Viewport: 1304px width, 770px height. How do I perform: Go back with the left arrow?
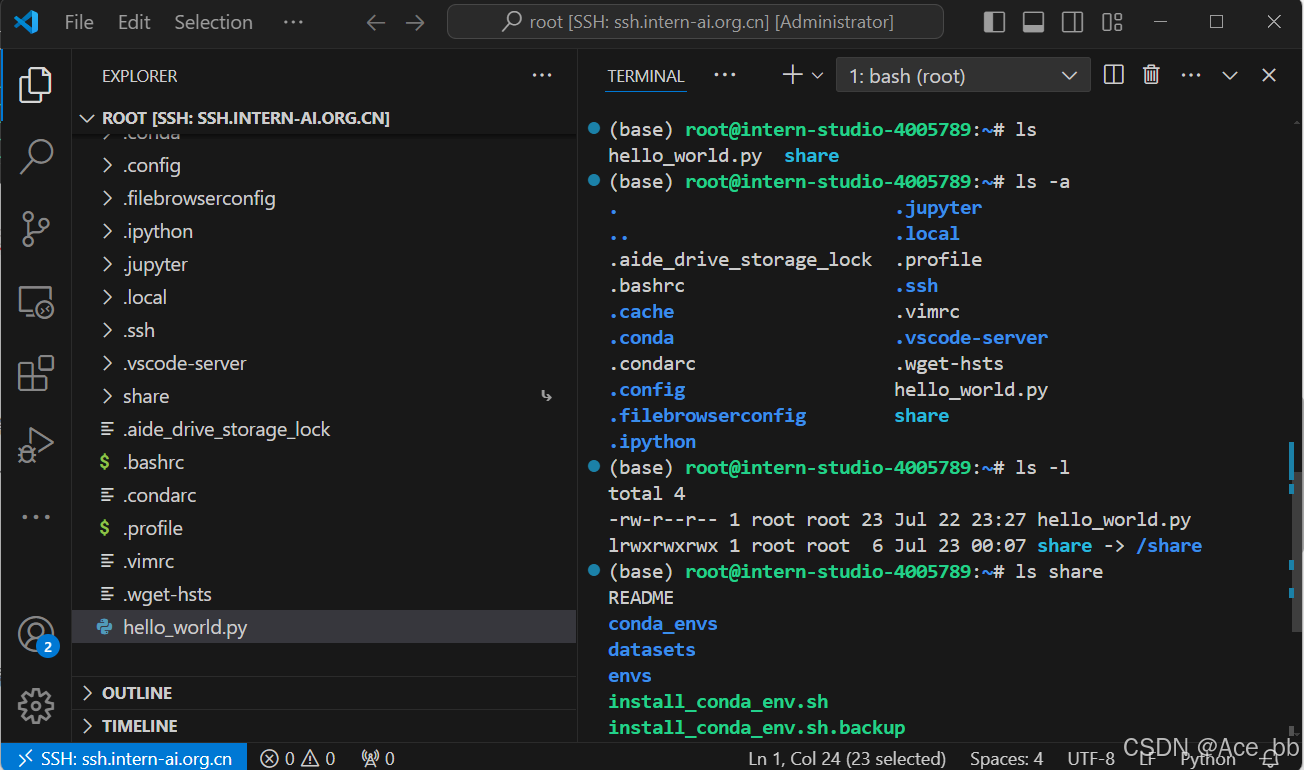point(376,22)
